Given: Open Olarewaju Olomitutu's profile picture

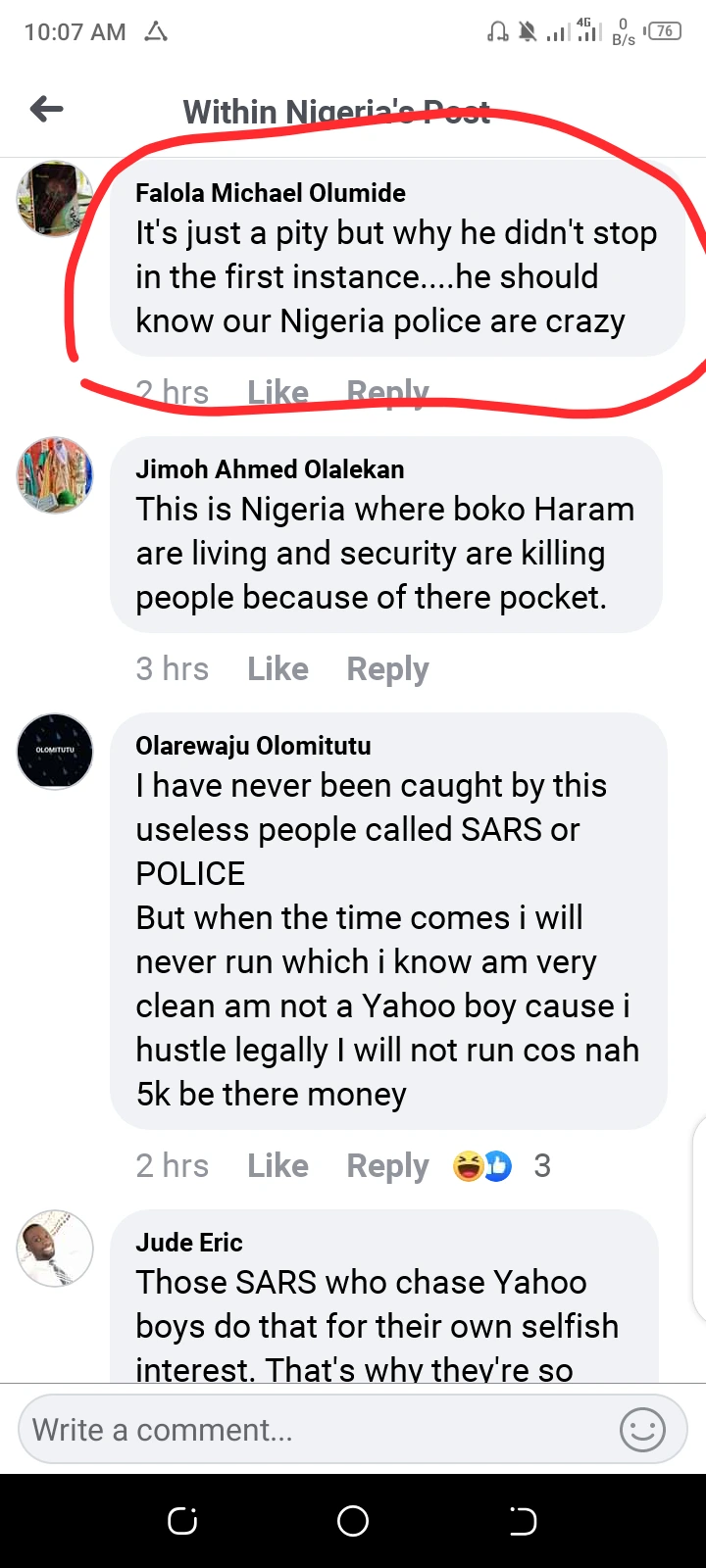Looking at the screenshot, I should click(55, 752).
